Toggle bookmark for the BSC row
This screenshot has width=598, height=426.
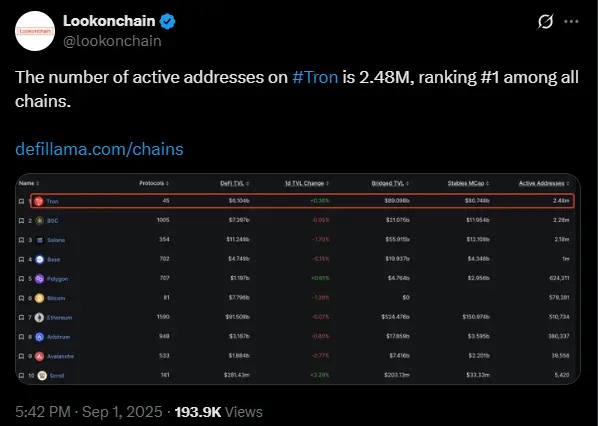pyautogui.click(x=22, y=220)
